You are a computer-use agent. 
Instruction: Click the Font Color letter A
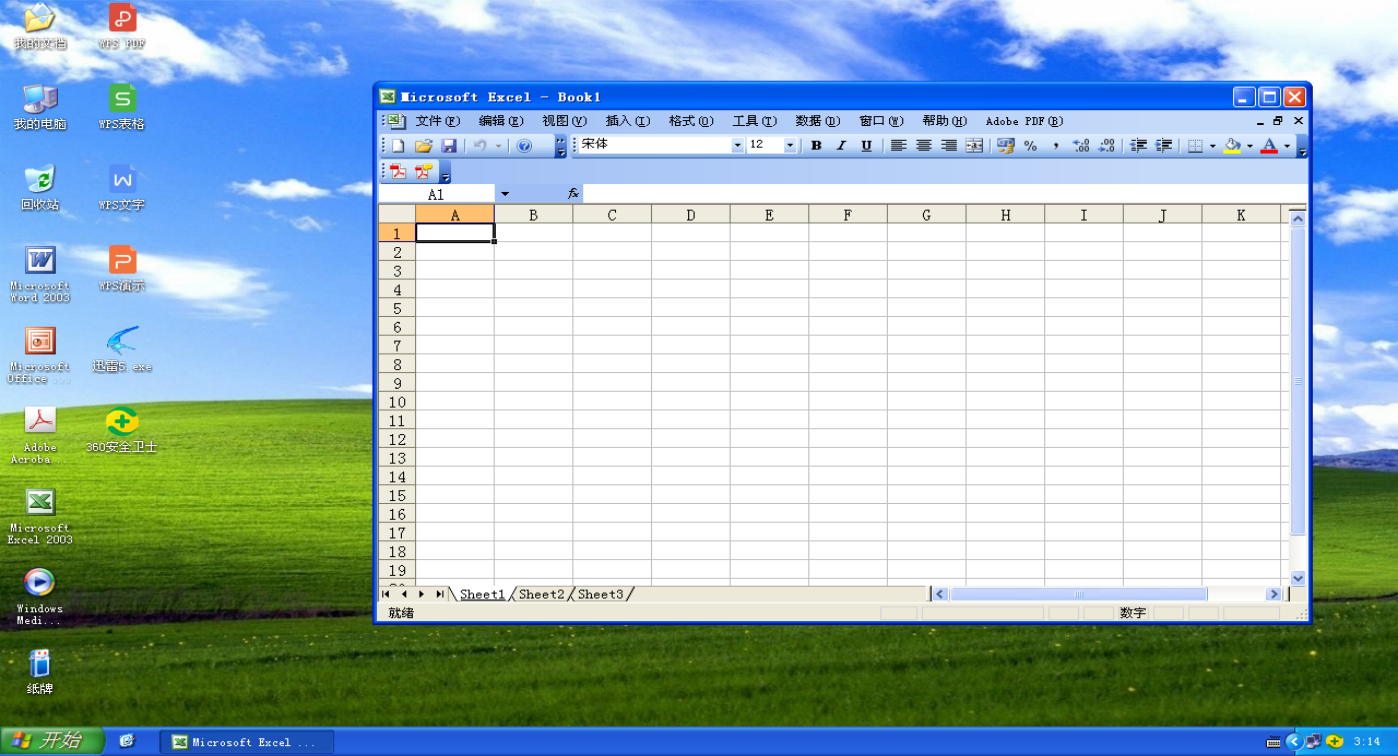[x=1269, y=146]
